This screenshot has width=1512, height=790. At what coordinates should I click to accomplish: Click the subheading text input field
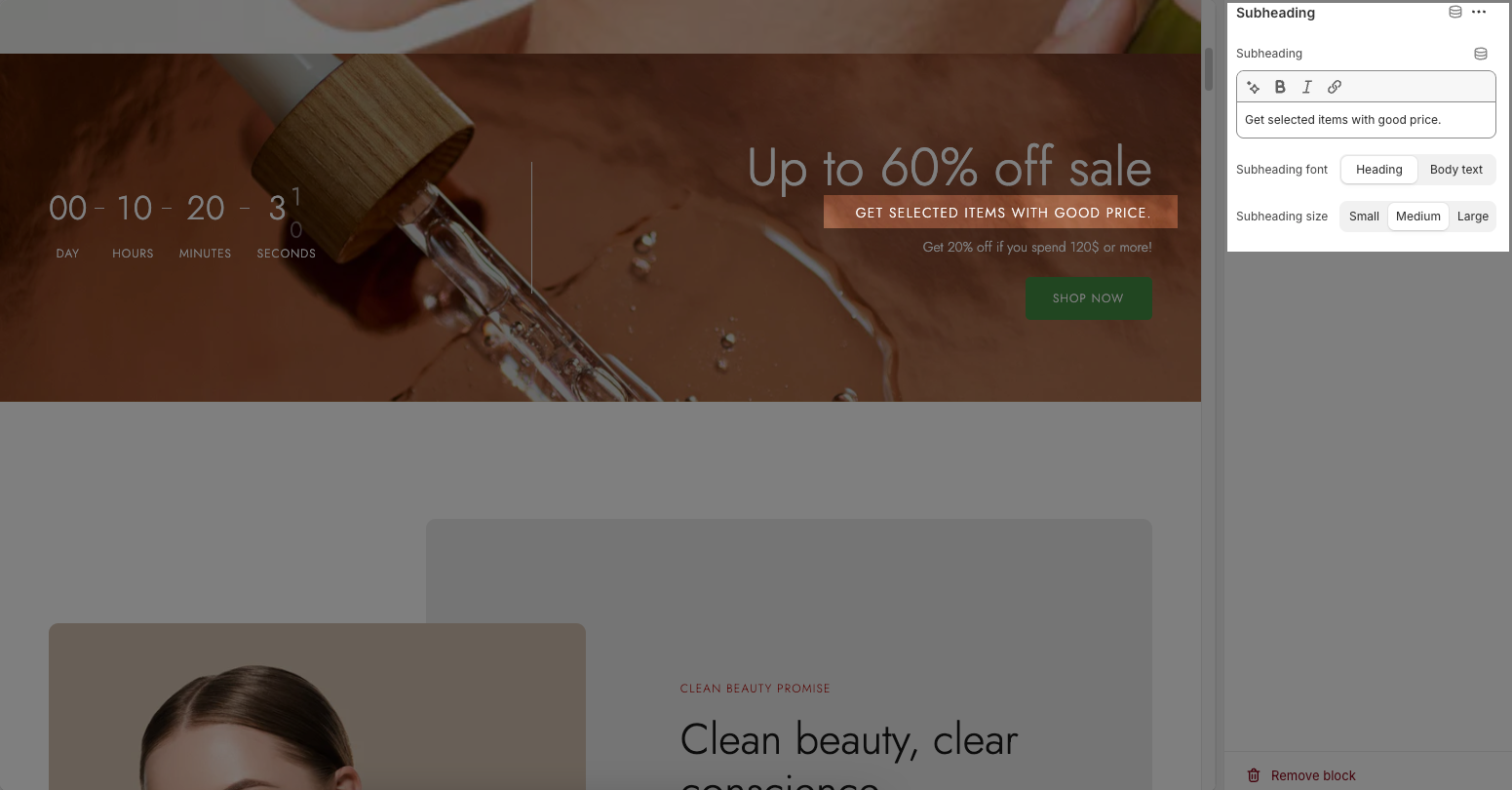pos(1366,120)
